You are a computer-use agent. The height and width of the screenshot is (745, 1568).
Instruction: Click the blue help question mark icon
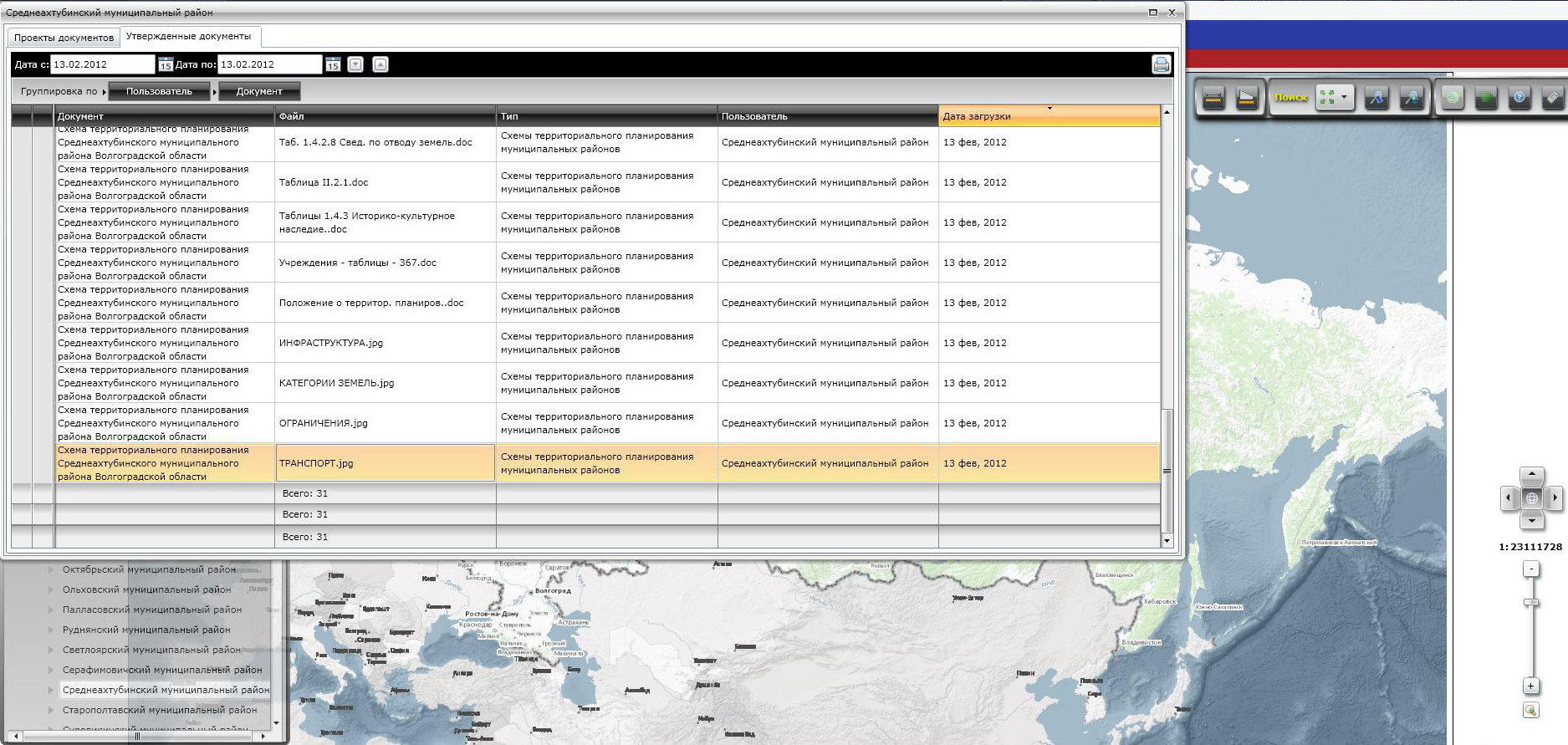[x=1519, y=98]
